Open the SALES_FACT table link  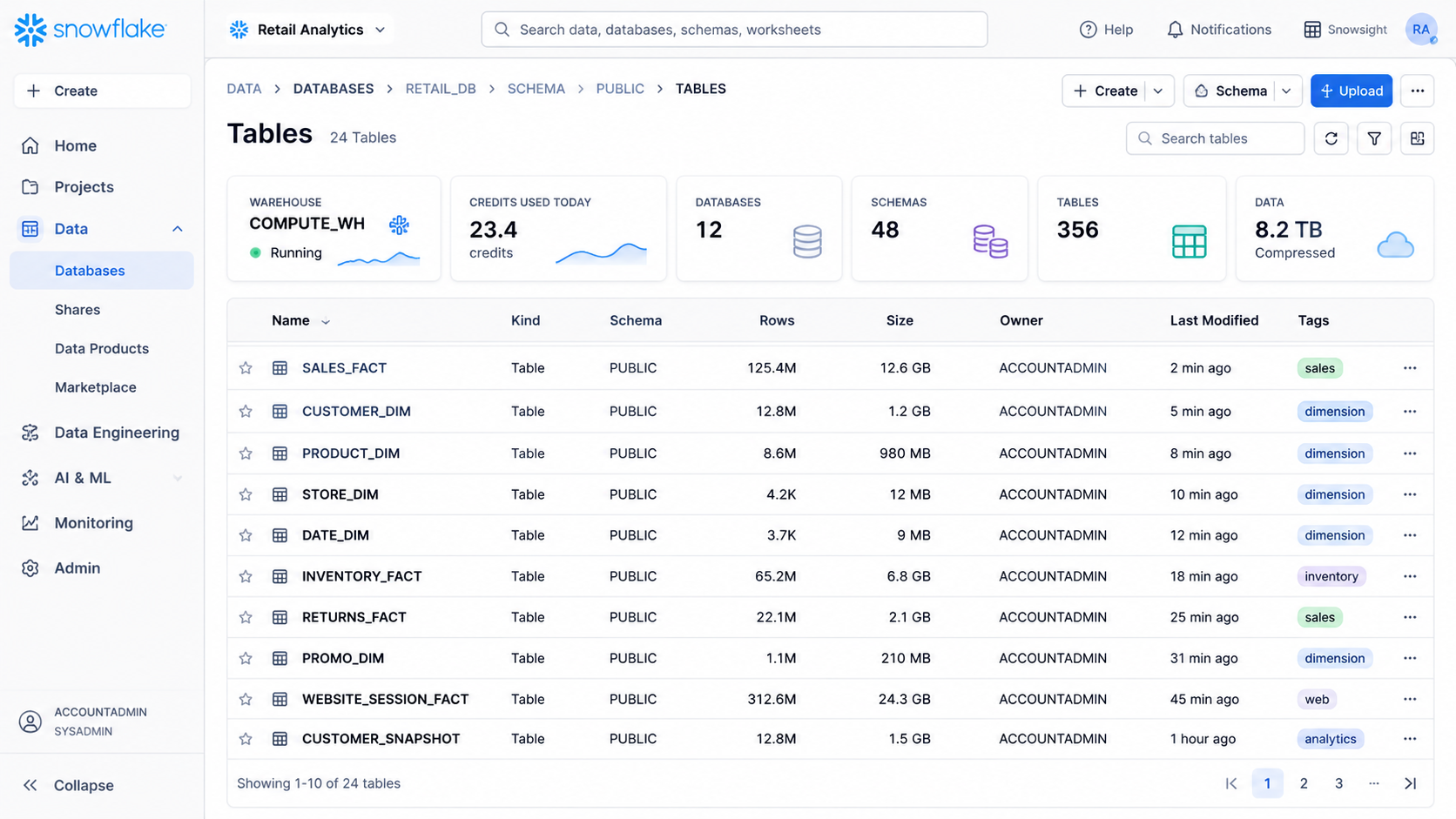pyautogui.click(x=344, y=368)
